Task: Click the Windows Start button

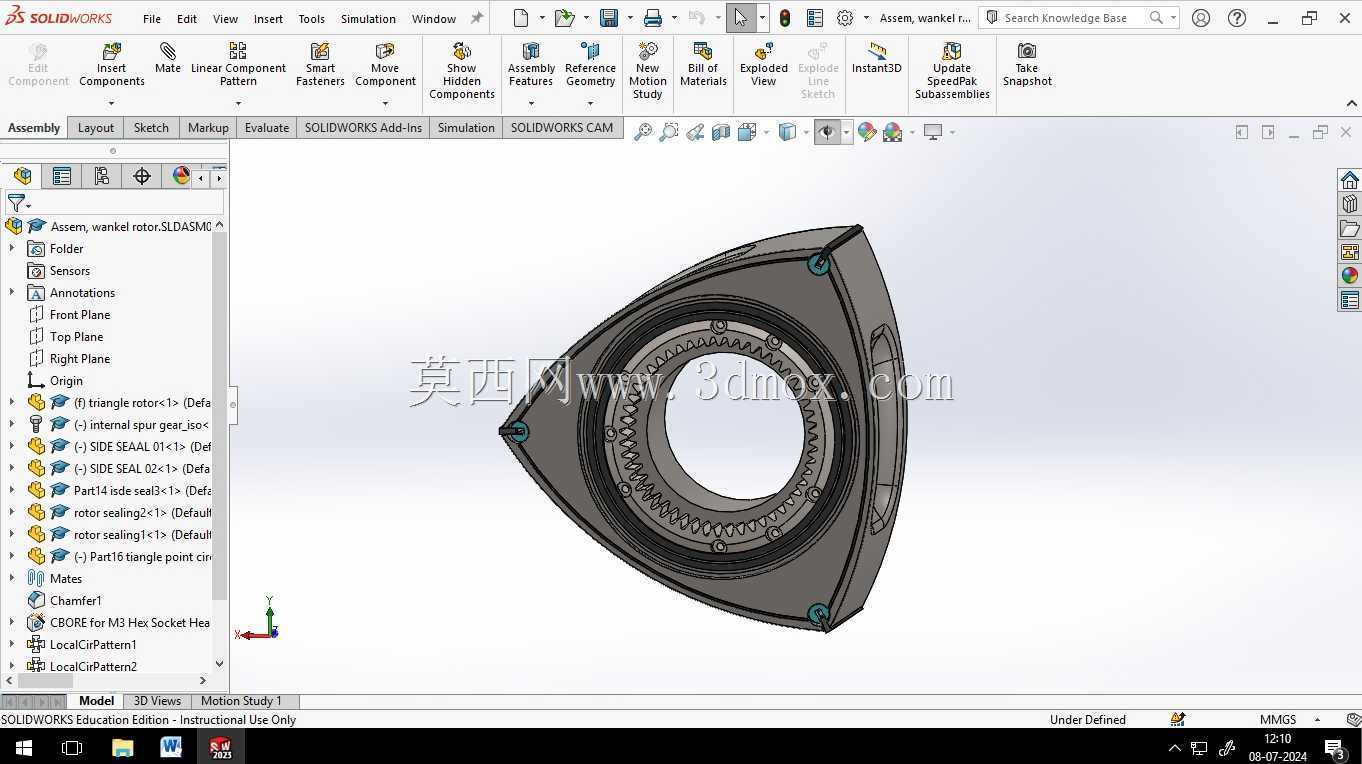Action: coord(24,747)
